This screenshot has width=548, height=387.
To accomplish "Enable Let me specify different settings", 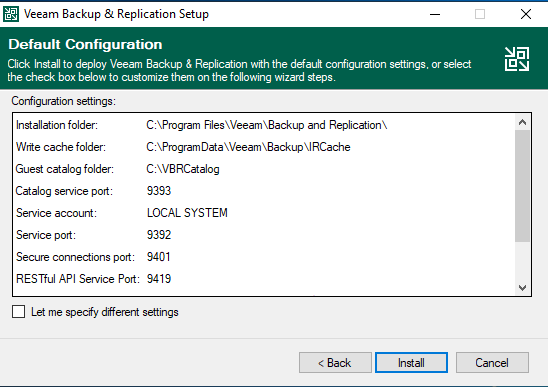I will (19, 311).
